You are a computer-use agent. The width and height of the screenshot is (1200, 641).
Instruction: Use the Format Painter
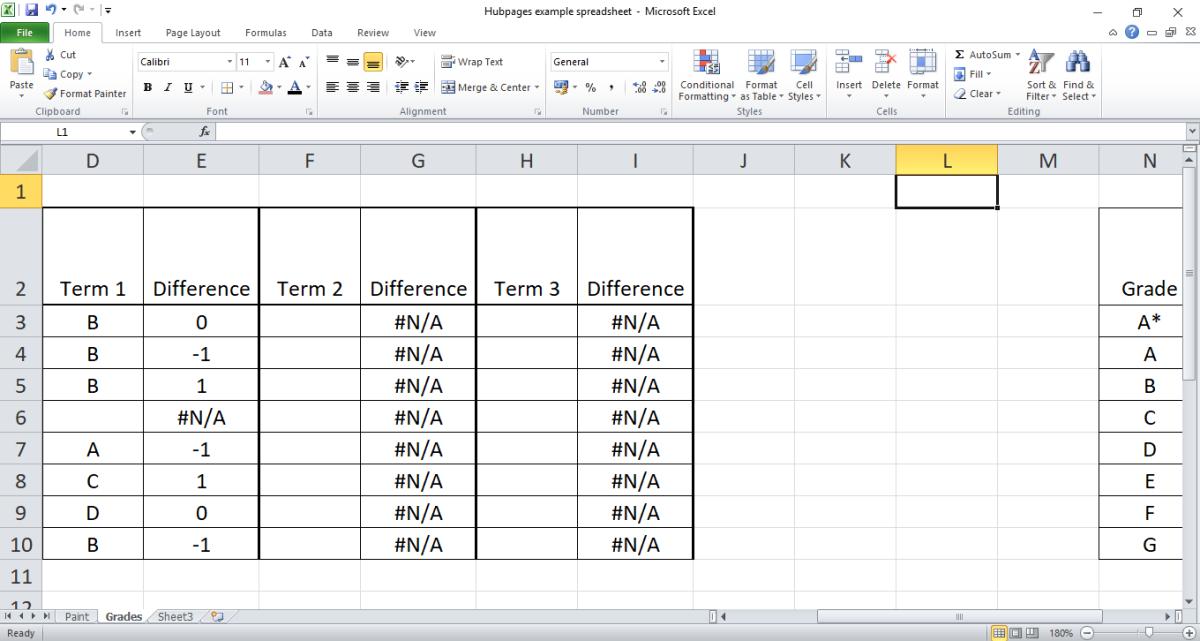click(x=85, y=93)
